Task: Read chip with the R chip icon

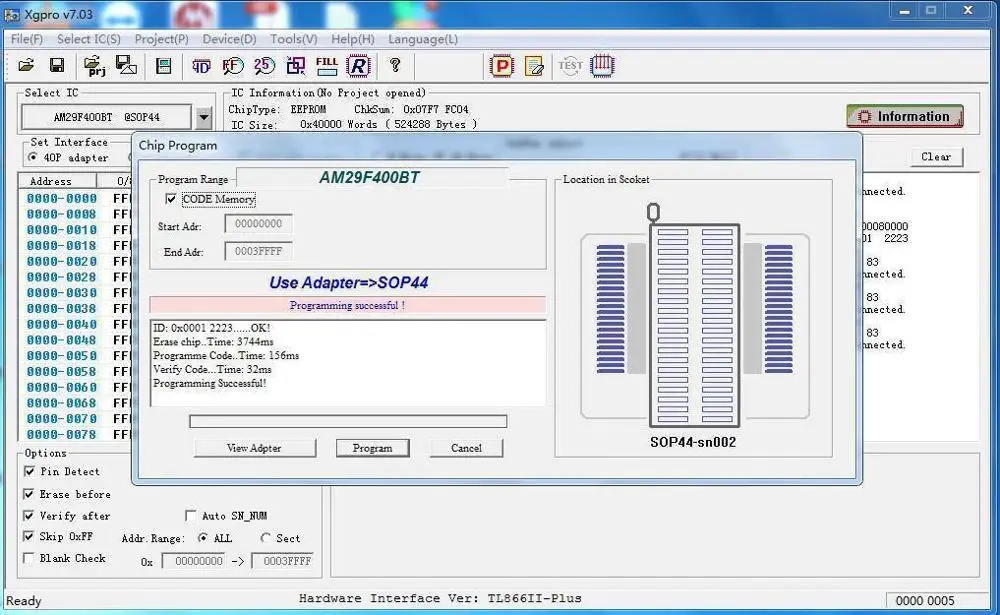Action: (358, 66)
